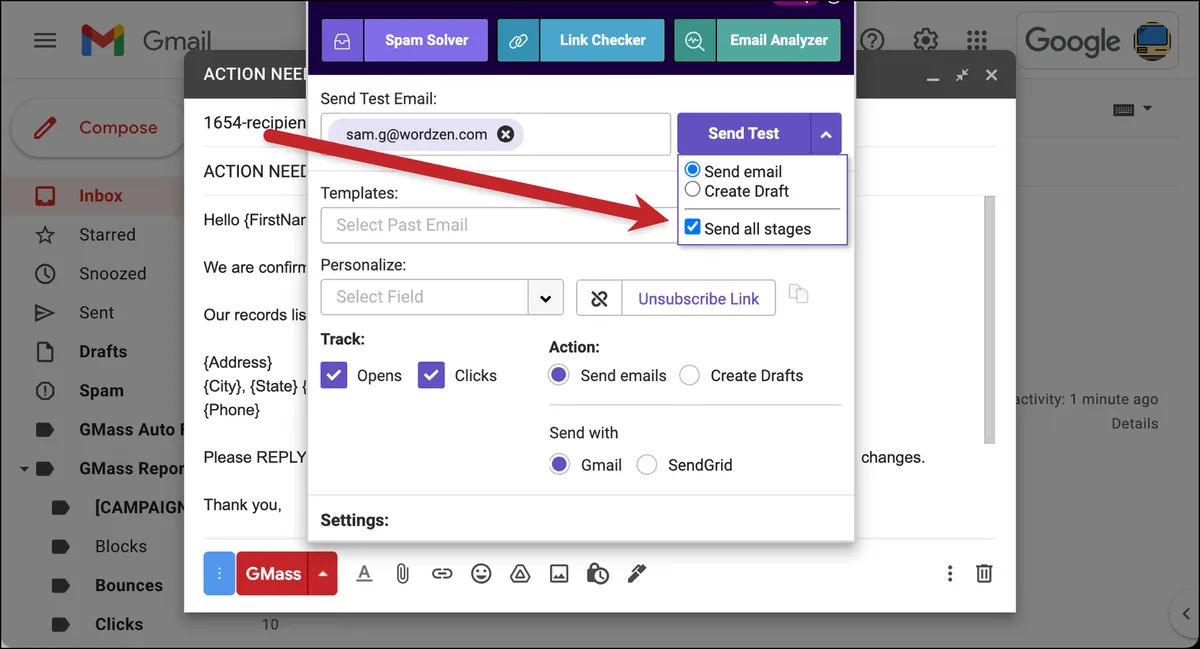The image size is (1200, 649).
Task: Open the Inbox folder
Action: [101, 196]
